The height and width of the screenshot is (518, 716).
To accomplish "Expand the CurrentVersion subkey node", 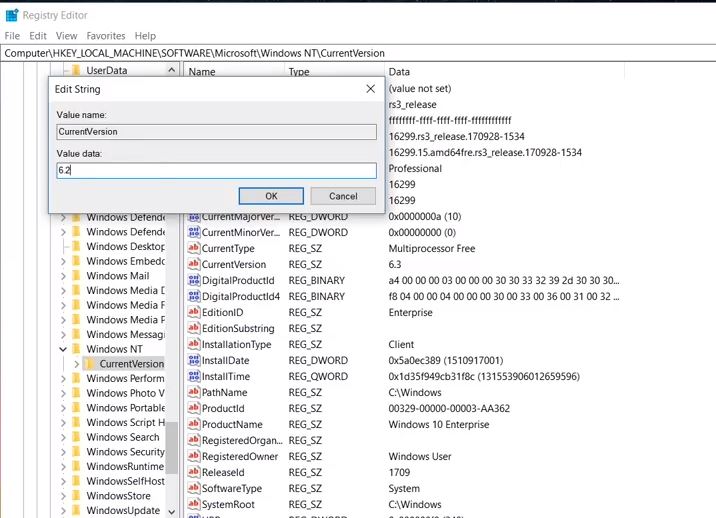I will point(76,364).
